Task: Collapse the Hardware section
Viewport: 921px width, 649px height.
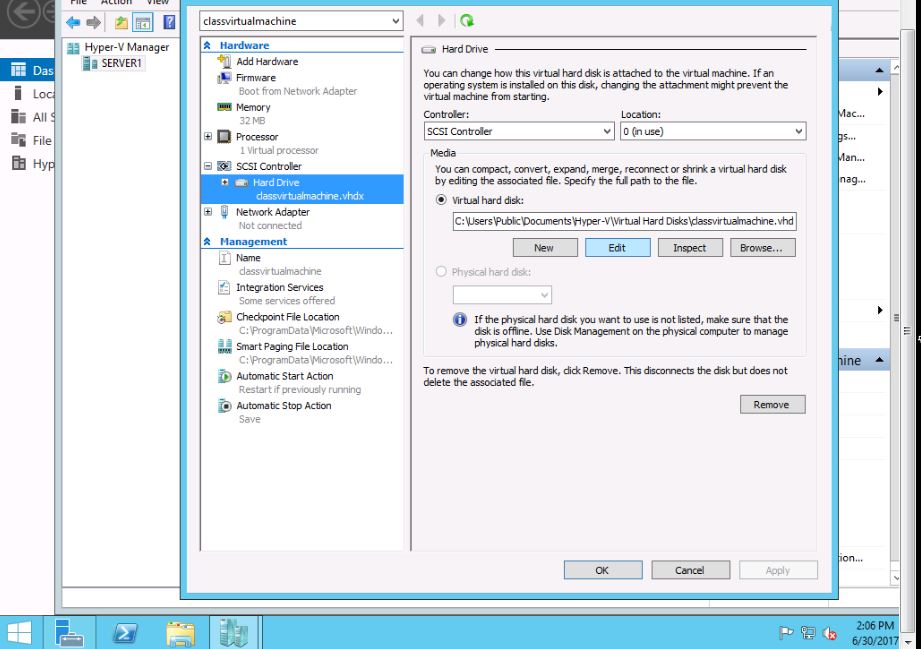Action: 207,45
